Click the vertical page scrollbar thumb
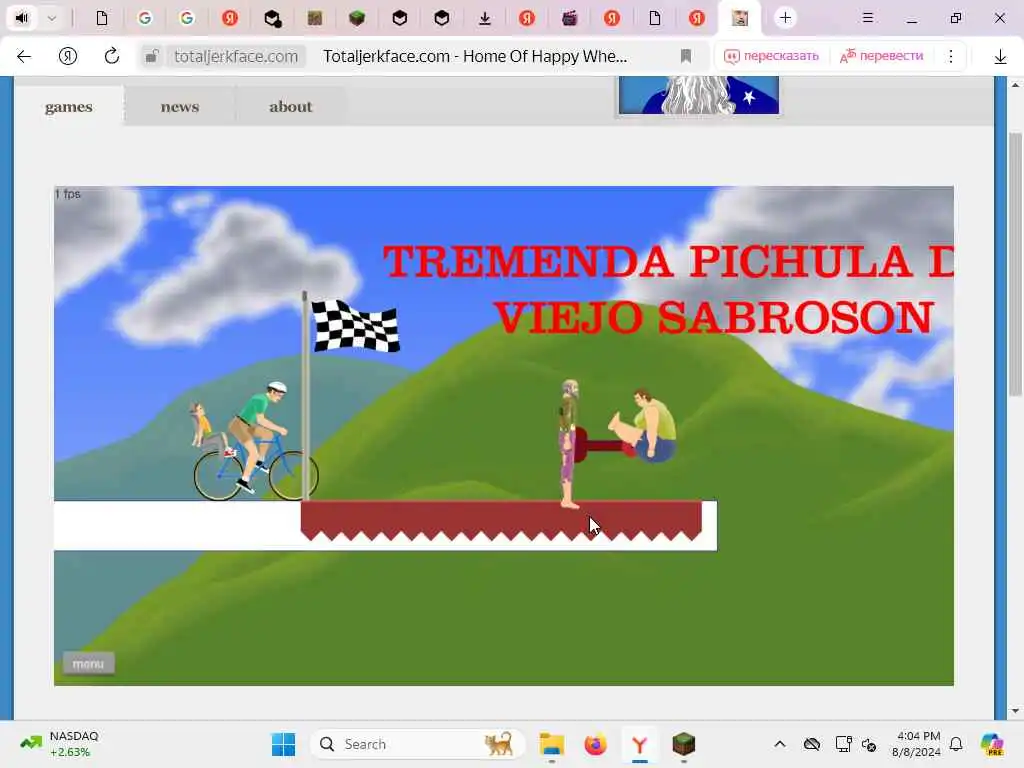The height and width of the screenshot is (768, 1024). coord(1015,264)
